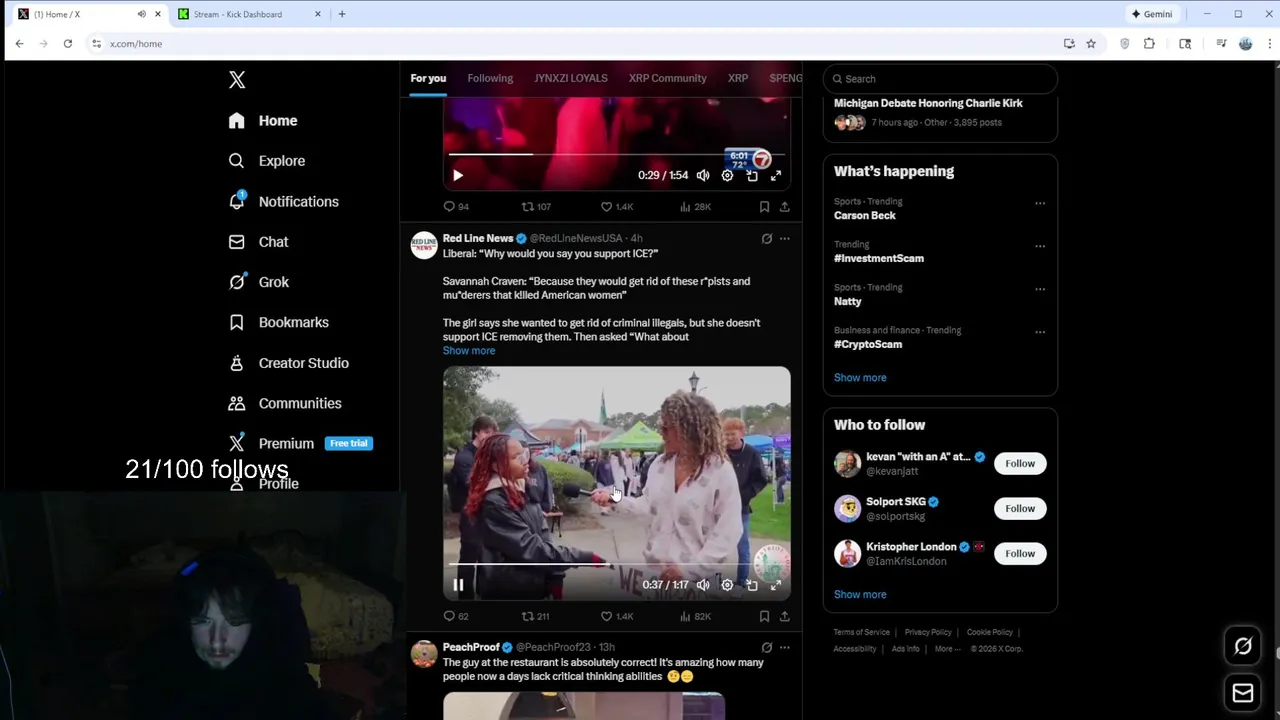
Task: Open more options for Carson Beck trend
Action: point(1040,203)
